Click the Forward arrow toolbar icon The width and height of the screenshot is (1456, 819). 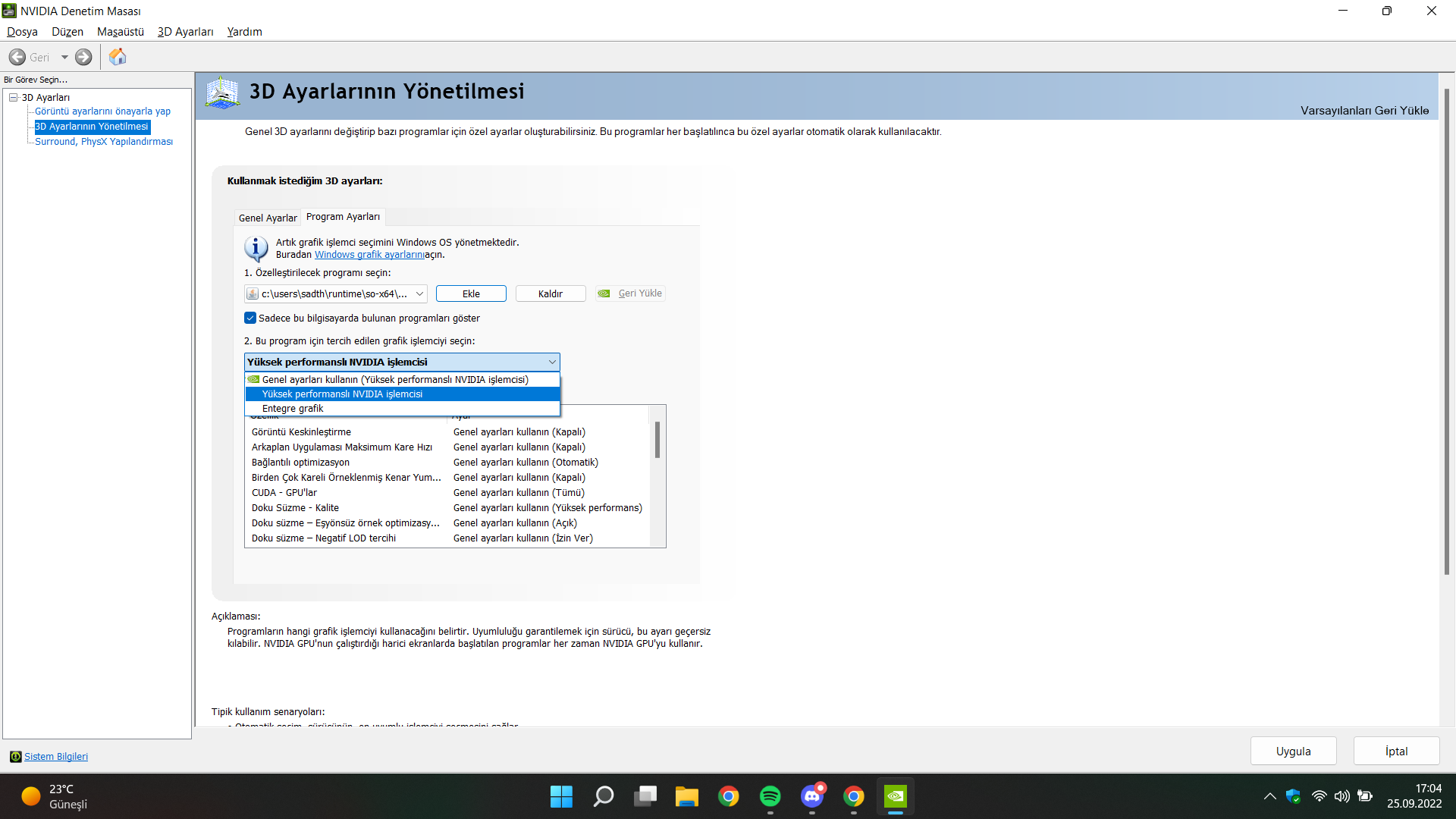coord(83,57)
